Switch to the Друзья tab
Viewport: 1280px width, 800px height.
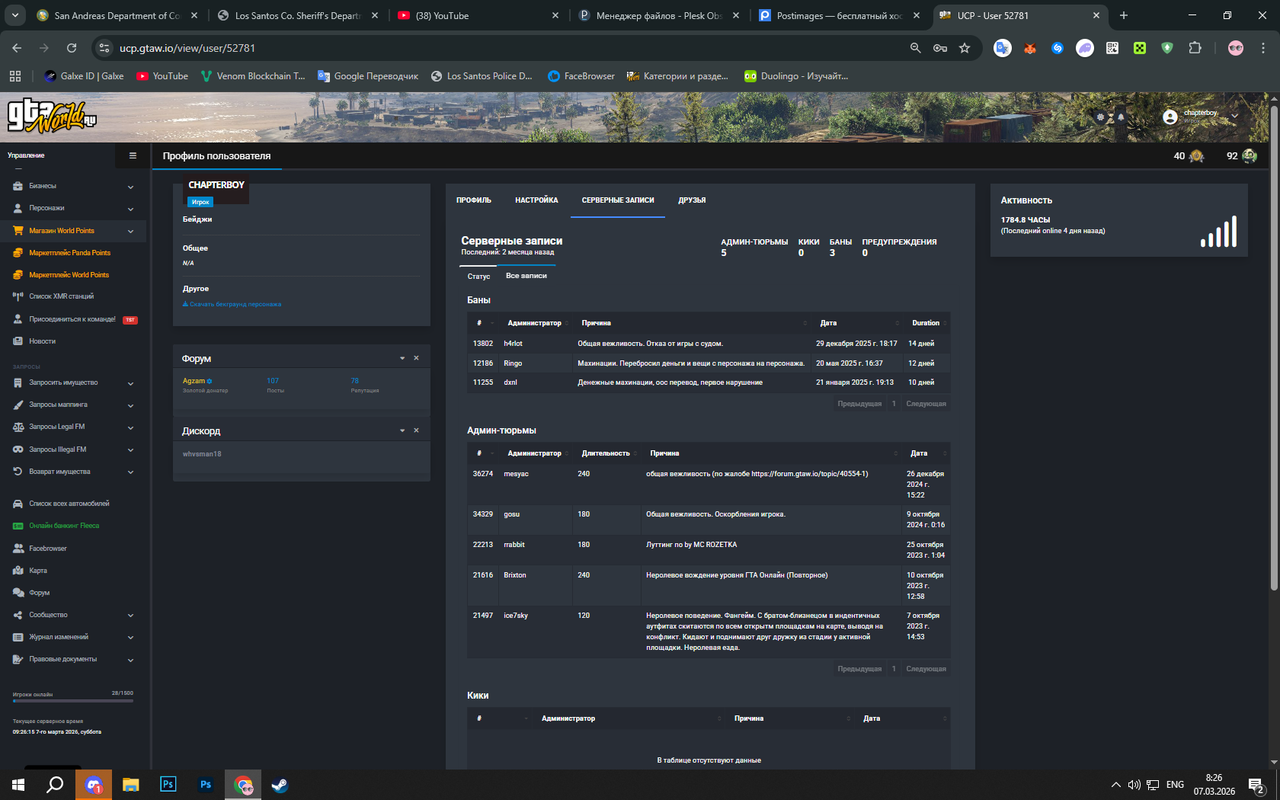pos(692,200)
